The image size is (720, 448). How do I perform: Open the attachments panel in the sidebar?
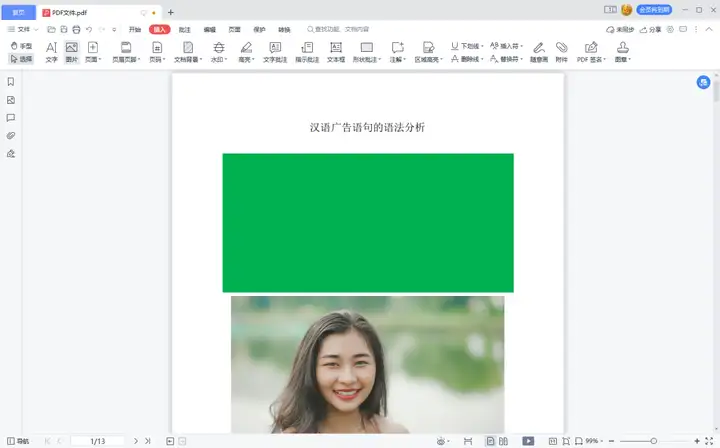click(11, 136)
